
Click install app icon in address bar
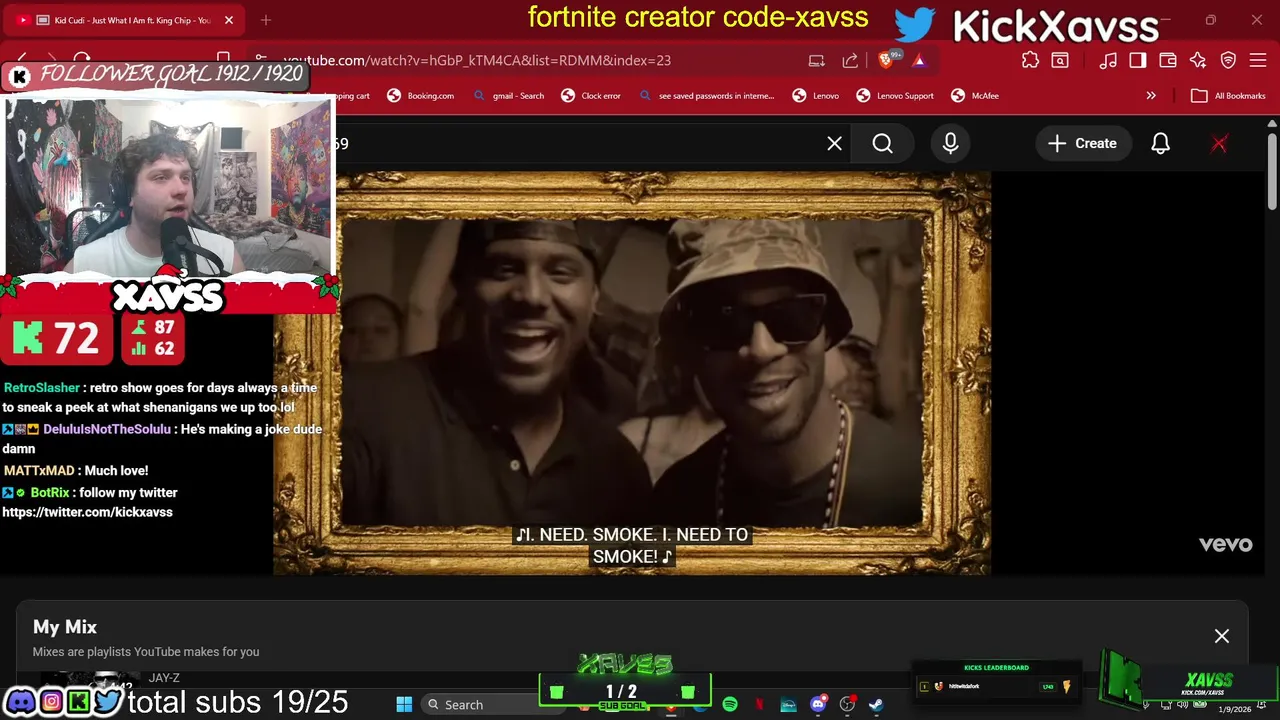point(817,60)
